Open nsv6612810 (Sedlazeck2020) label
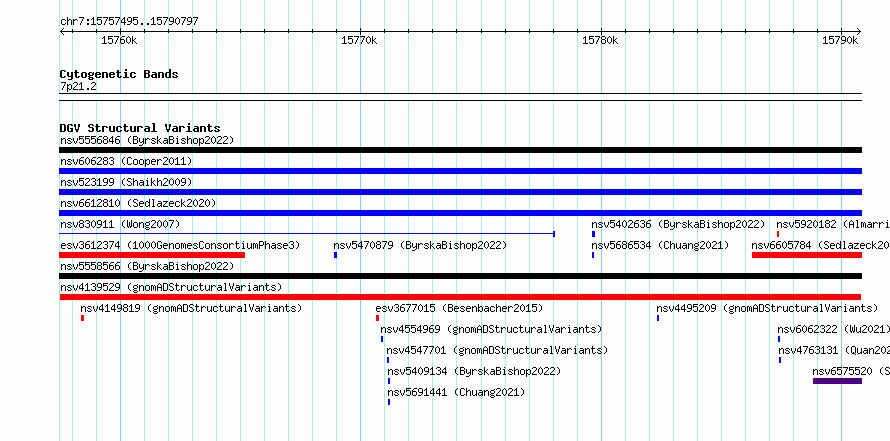Screen dimensions: 890x441 pos(138,203)
